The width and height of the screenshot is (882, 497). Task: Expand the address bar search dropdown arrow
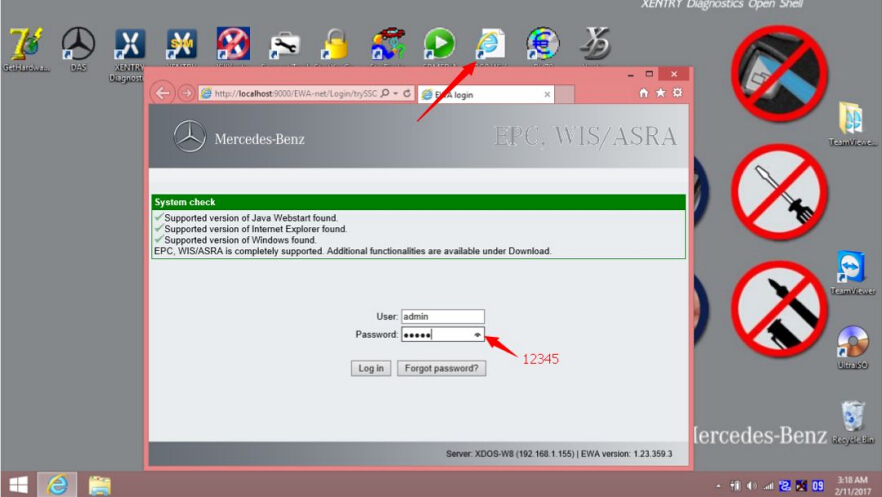pyautogui.click(x=396, y=93)
